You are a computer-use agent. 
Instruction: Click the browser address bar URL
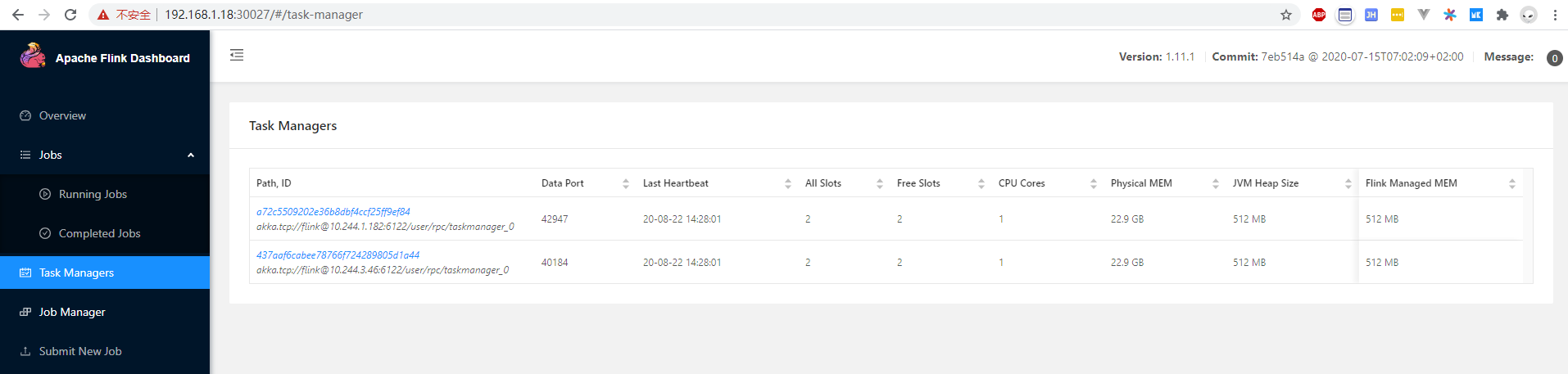pos(264,15)
